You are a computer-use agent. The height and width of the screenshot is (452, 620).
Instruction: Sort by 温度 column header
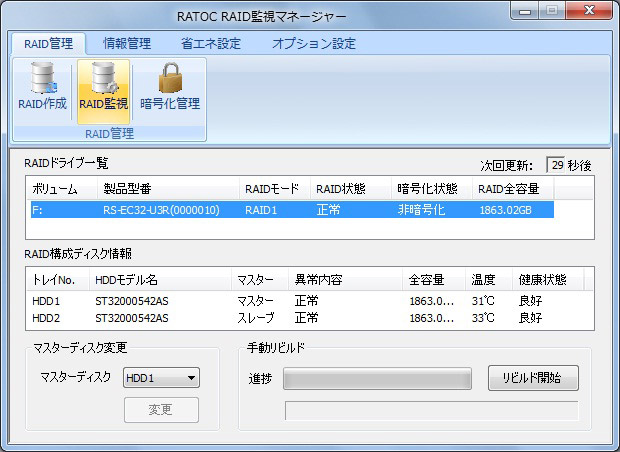point(489,280)
